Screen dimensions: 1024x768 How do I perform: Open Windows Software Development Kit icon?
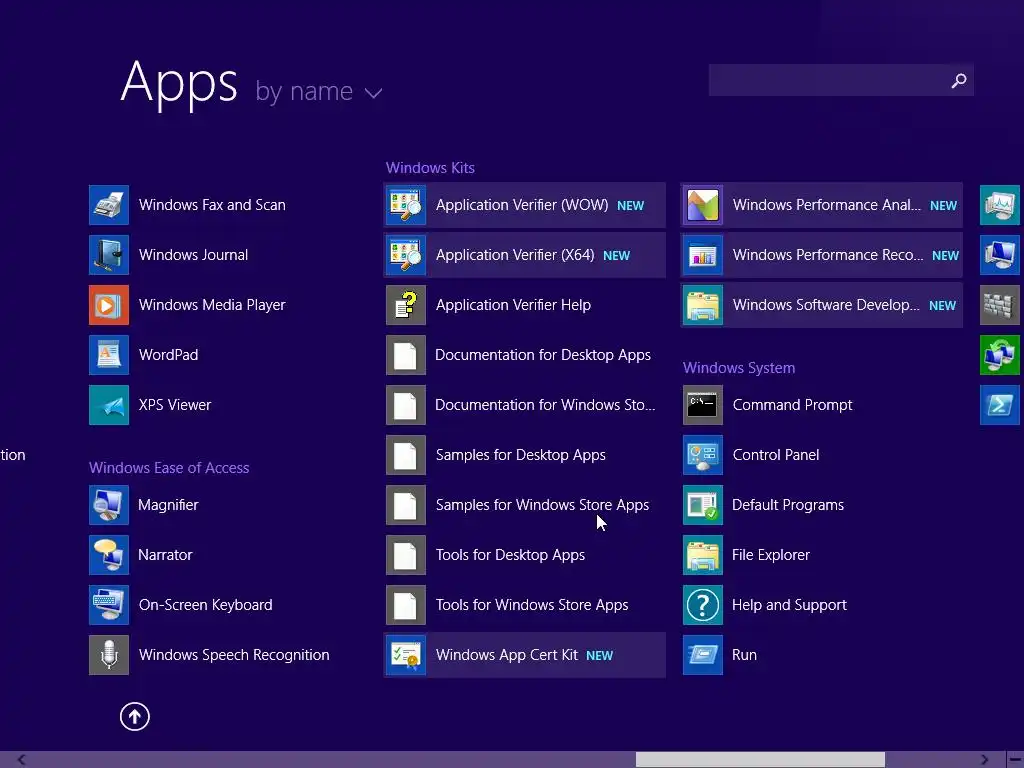[703, 305]
